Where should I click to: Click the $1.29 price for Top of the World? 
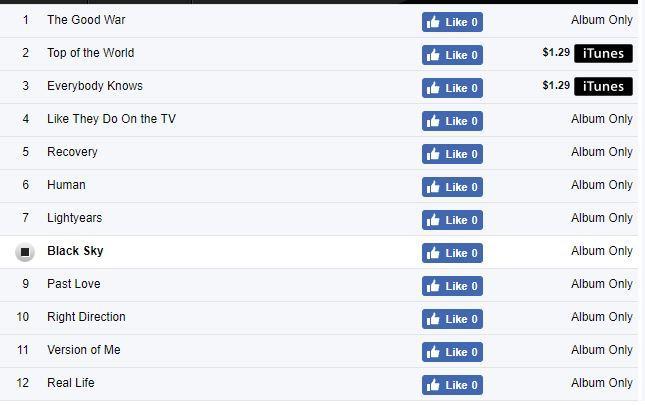coord(556,52)
